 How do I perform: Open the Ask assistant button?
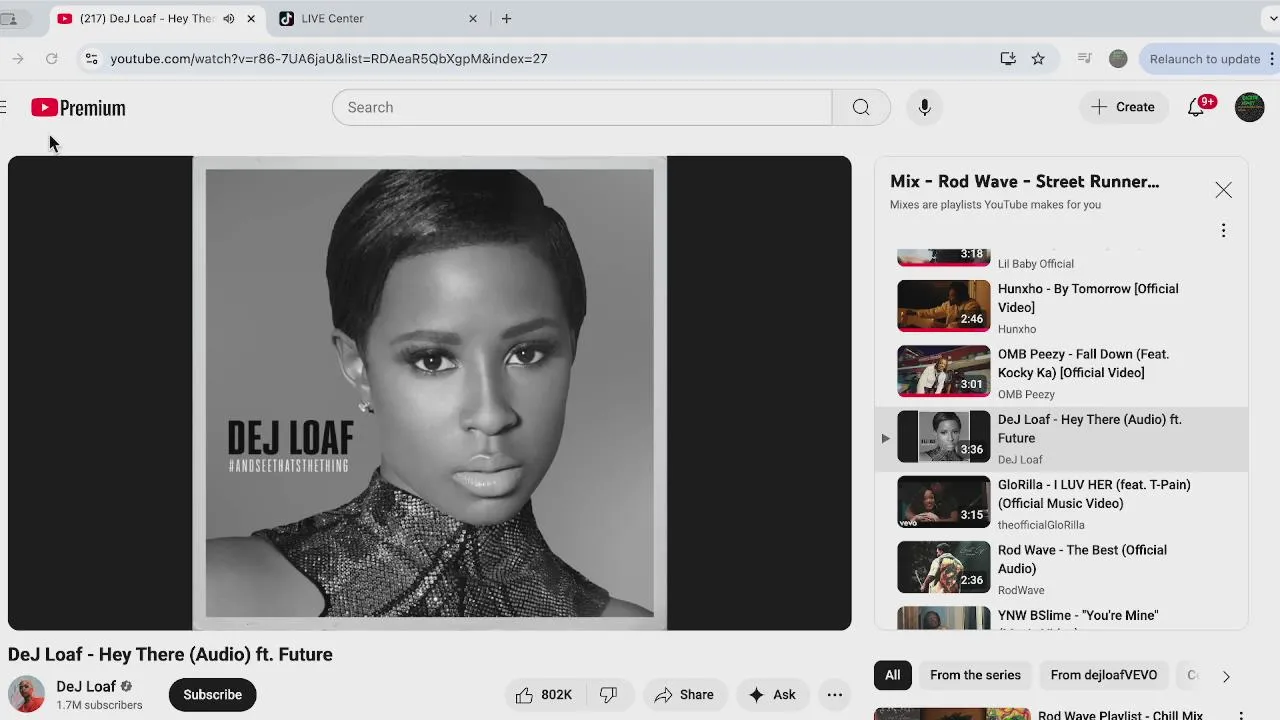(771, 695)
